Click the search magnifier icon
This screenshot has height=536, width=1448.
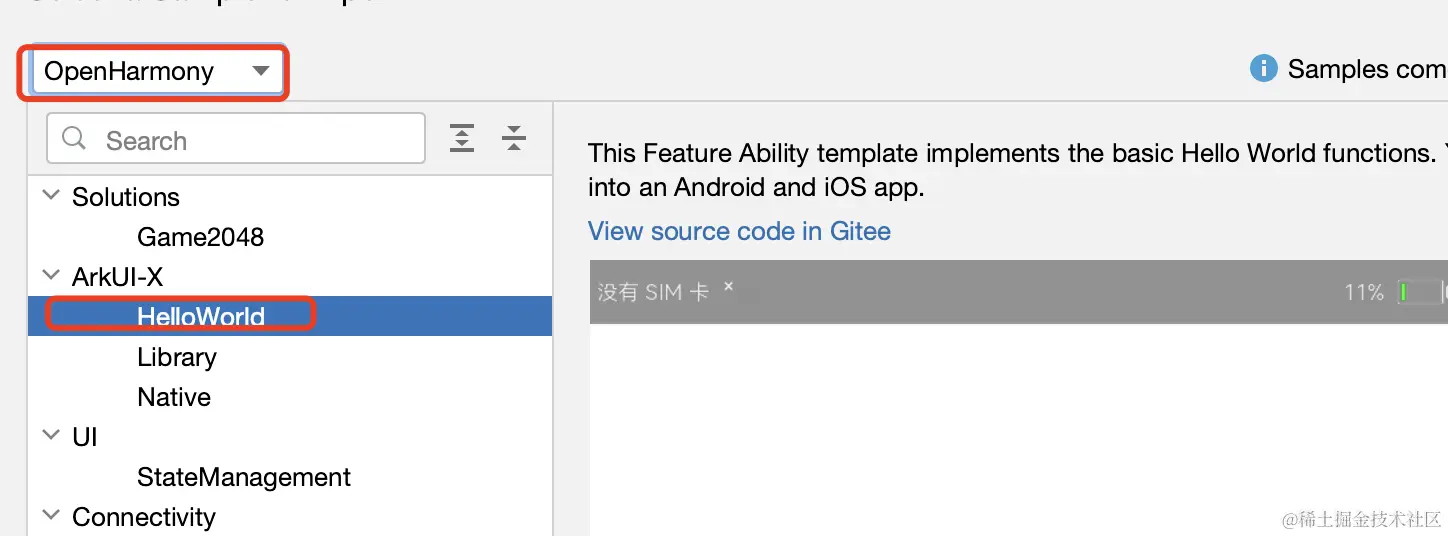point(74,139)
